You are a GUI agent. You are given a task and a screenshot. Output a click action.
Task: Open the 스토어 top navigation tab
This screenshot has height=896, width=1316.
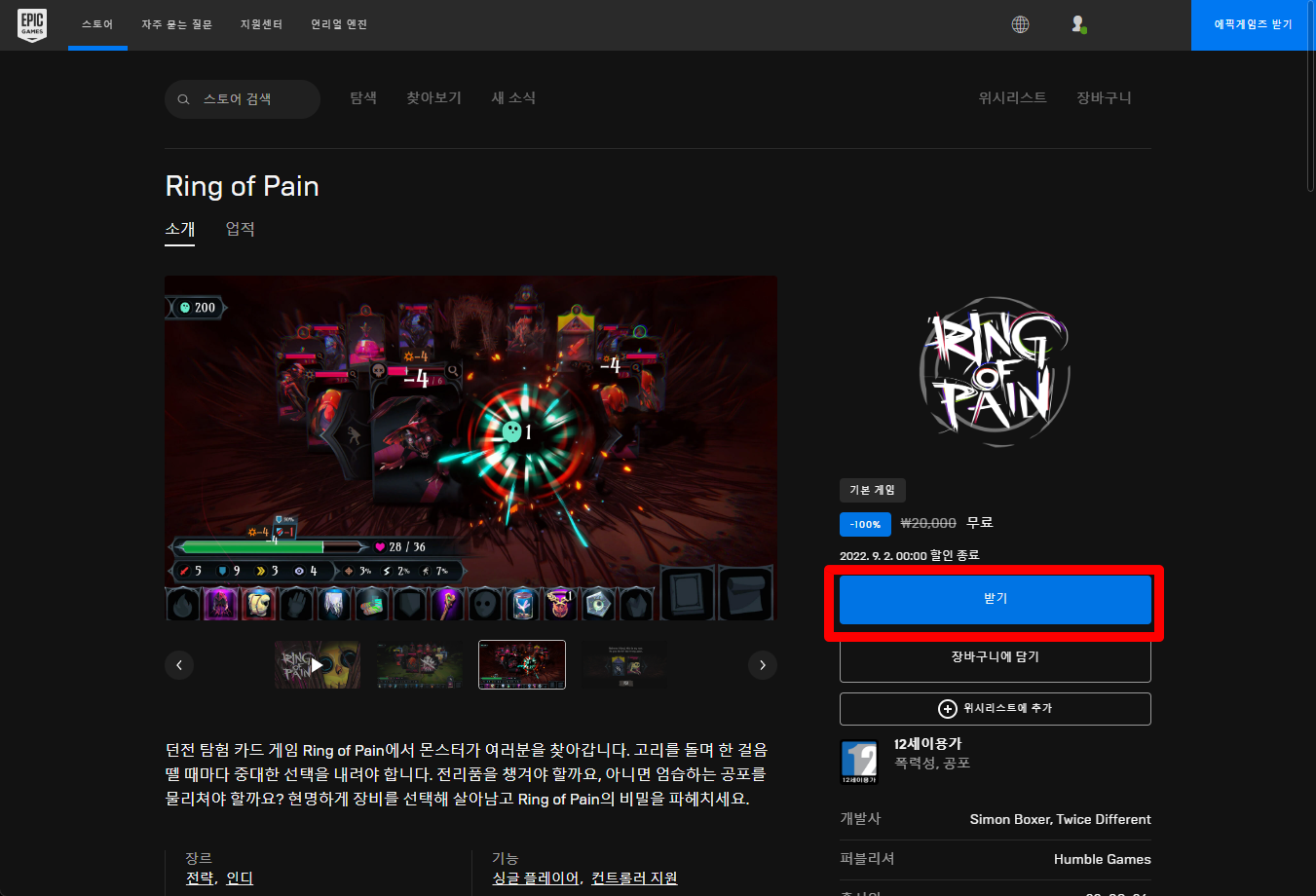(x=97, y=24)
